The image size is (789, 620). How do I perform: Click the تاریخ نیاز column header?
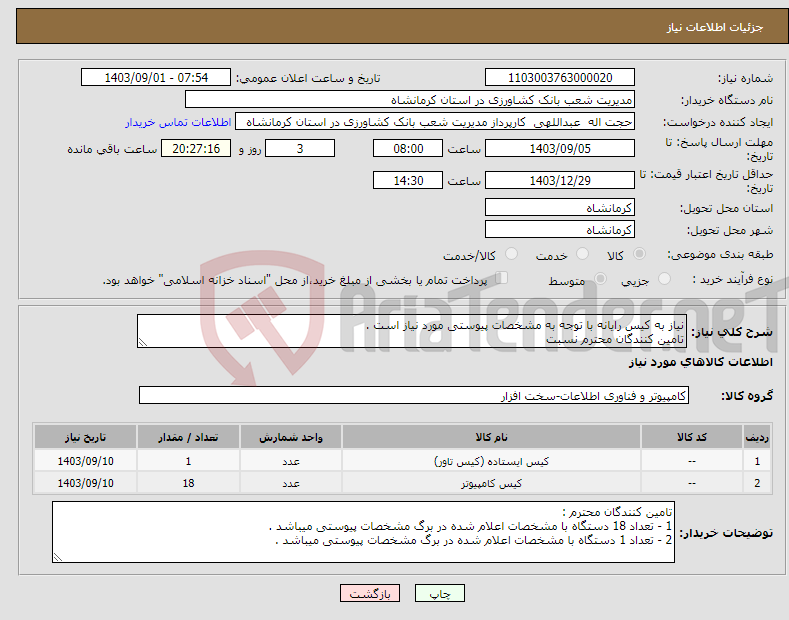click(x=86, y=437)
